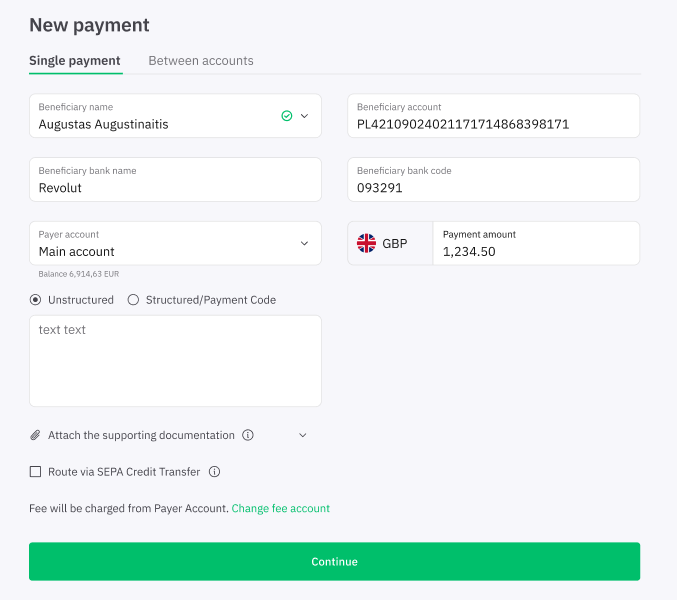
Task: Click the Payment amount input field
Action: coord(536,243)
